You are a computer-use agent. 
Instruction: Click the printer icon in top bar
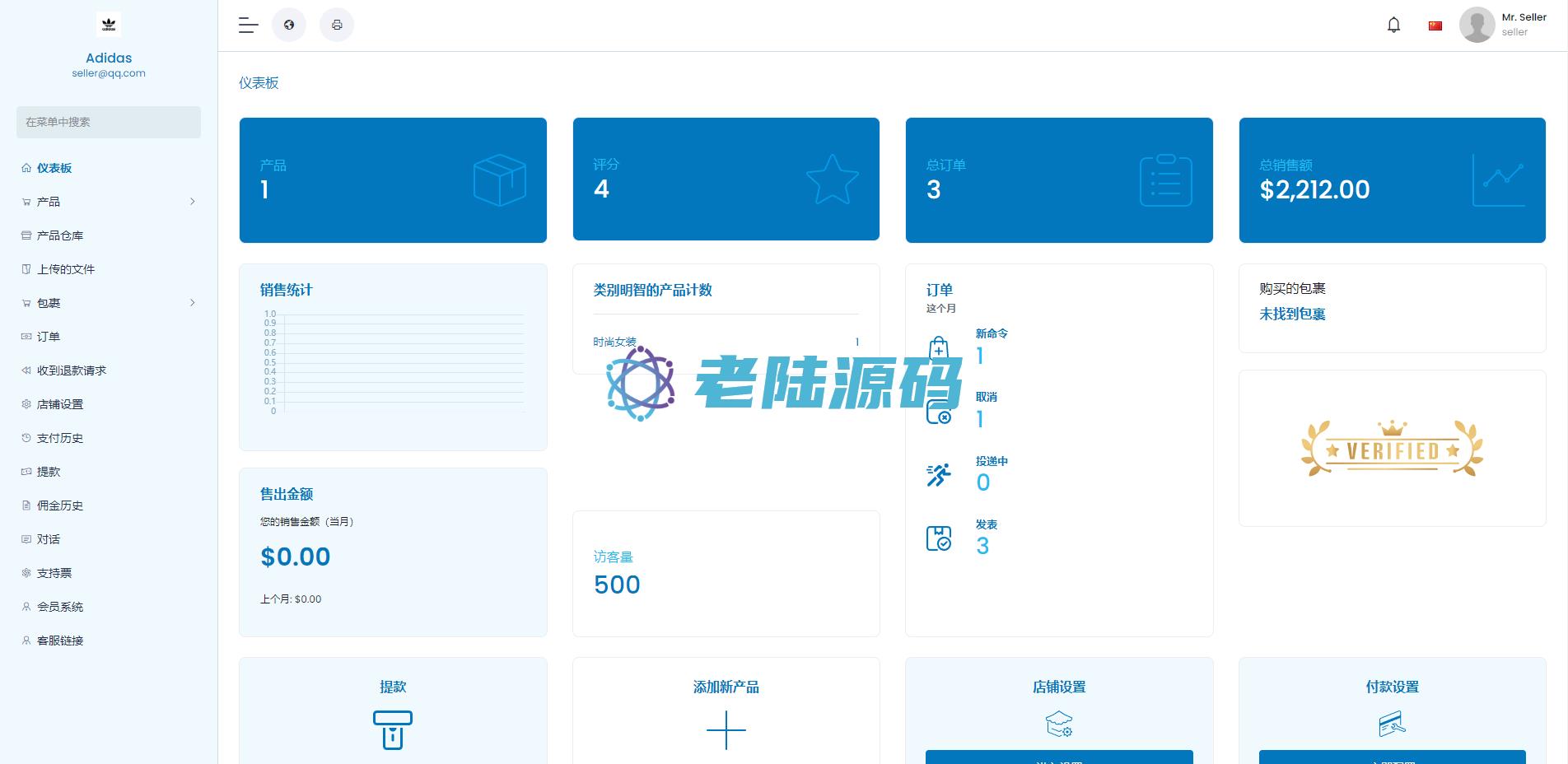pyautogui.click(x=337, y=25)
